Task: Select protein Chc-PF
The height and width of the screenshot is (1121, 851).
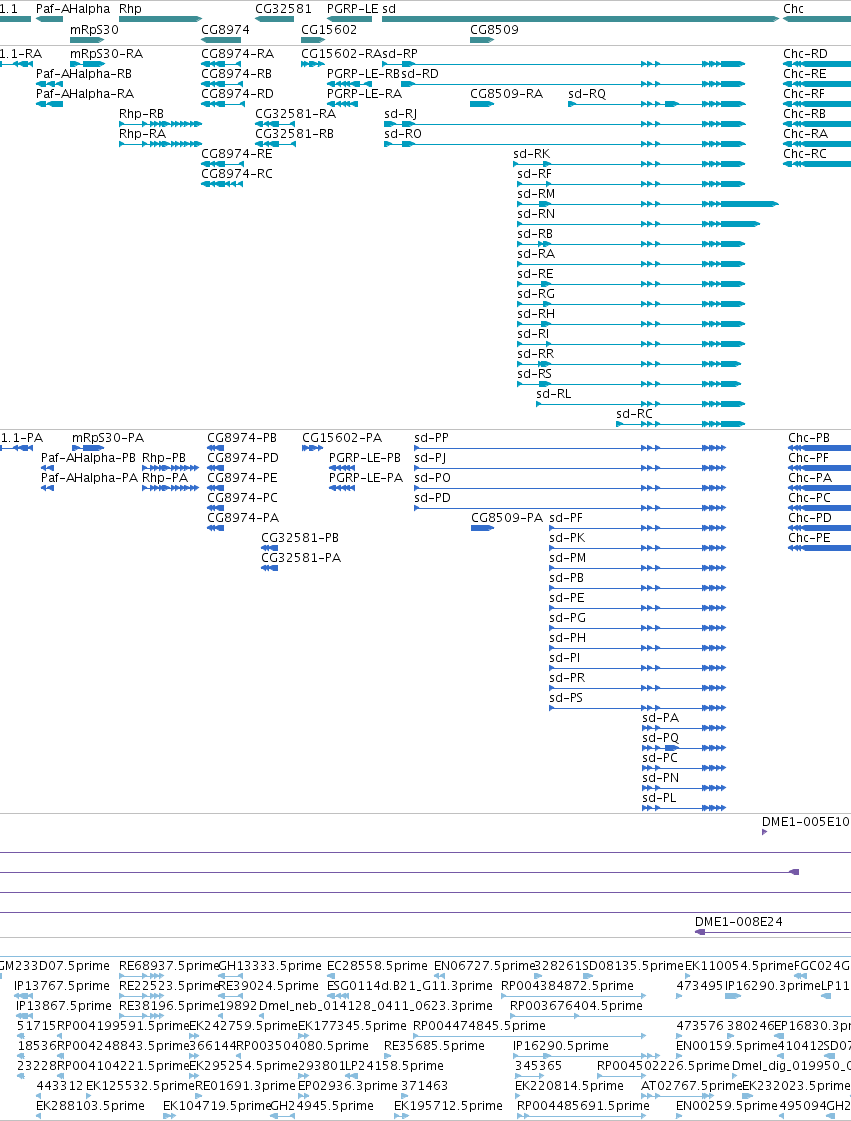Action: click(x=808, y=458)
